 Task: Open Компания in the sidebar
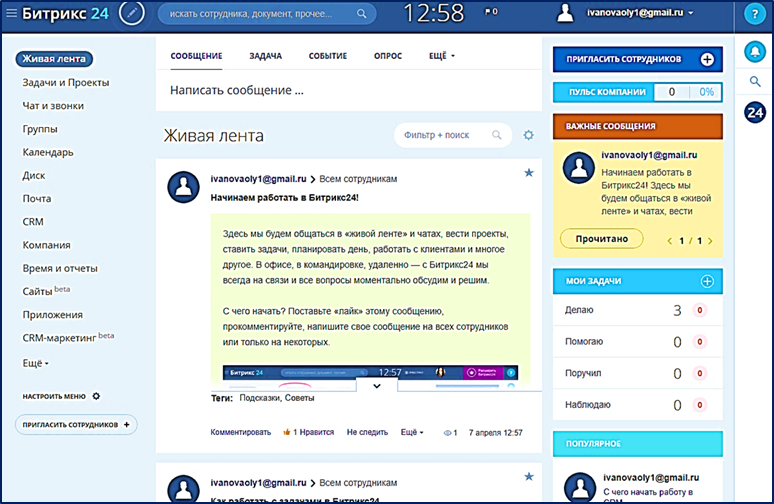(x=46, y=245)
